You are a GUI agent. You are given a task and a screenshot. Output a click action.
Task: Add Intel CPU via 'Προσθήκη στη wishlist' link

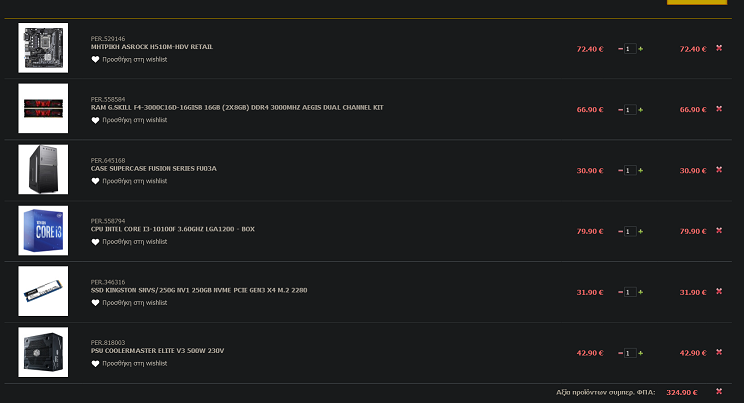(x=135, y=242)
